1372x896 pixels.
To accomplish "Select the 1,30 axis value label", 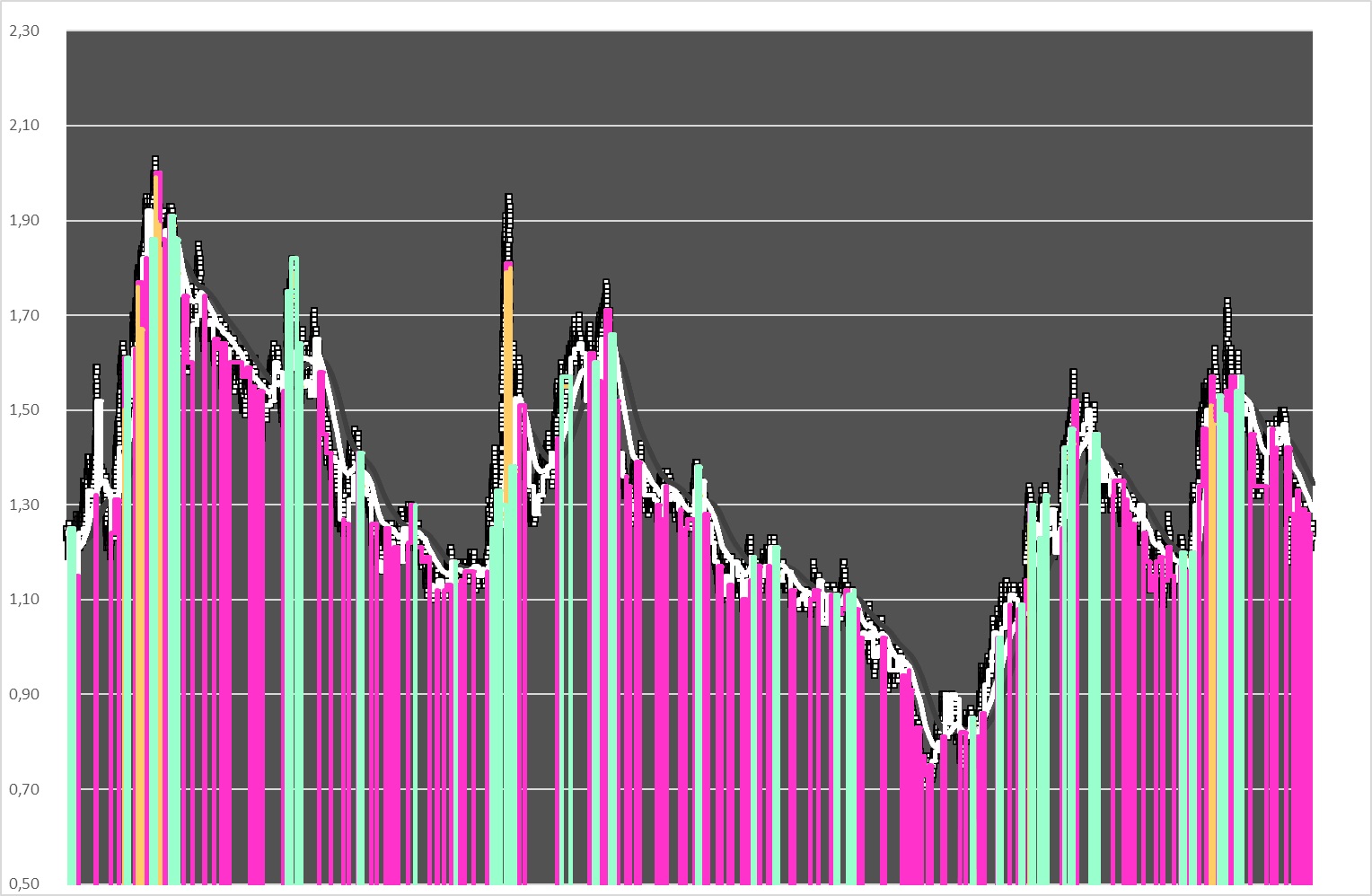I will coord(24,505).
